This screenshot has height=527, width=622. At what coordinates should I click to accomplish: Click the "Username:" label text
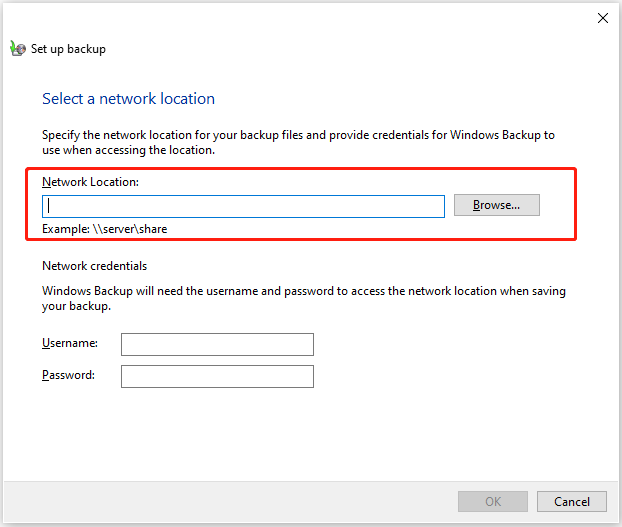tap(70, 343)
